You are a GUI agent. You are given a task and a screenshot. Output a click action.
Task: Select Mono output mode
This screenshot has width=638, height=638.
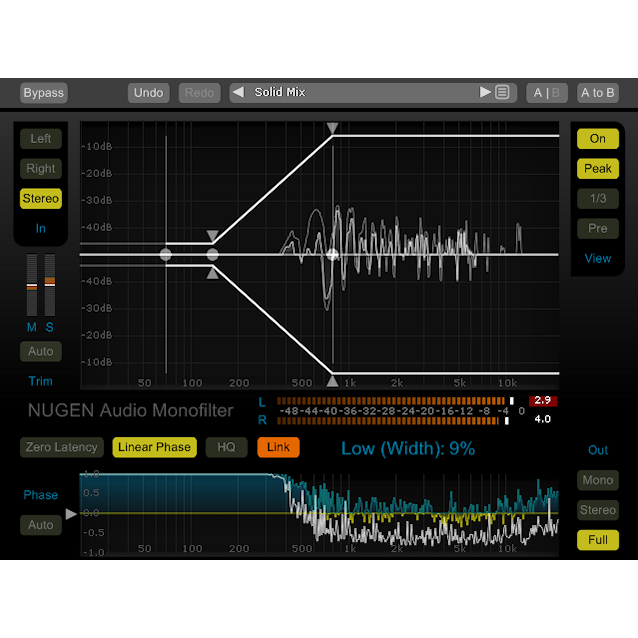click(597, 480)
